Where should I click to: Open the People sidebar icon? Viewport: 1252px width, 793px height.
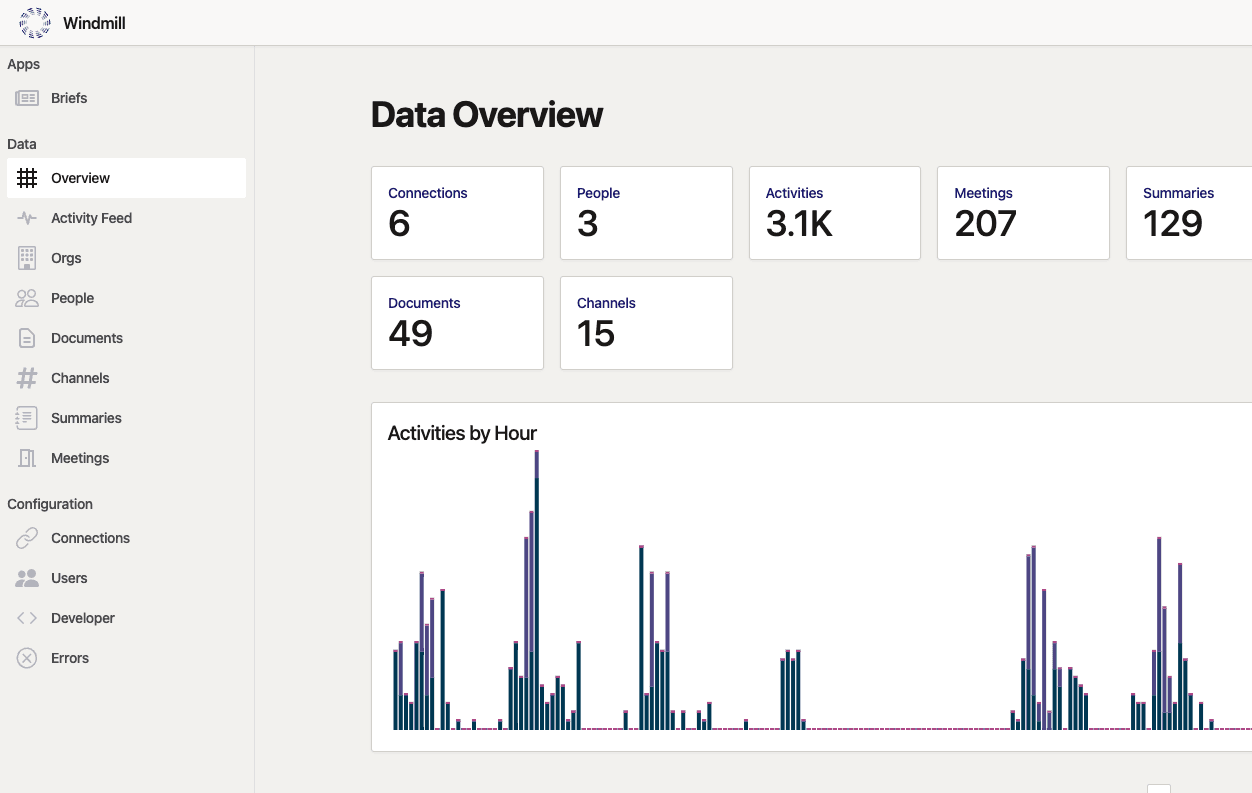click(x=27, y=298)
